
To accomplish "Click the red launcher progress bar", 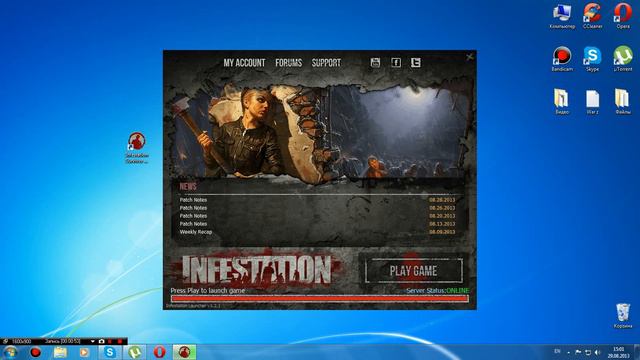I will [320, 299].
